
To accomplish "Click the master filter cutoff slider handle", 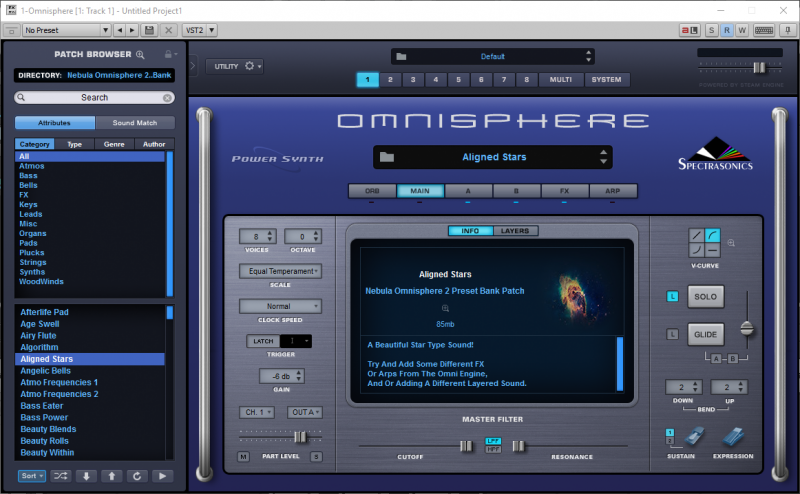I will click(x=466, y=446).
